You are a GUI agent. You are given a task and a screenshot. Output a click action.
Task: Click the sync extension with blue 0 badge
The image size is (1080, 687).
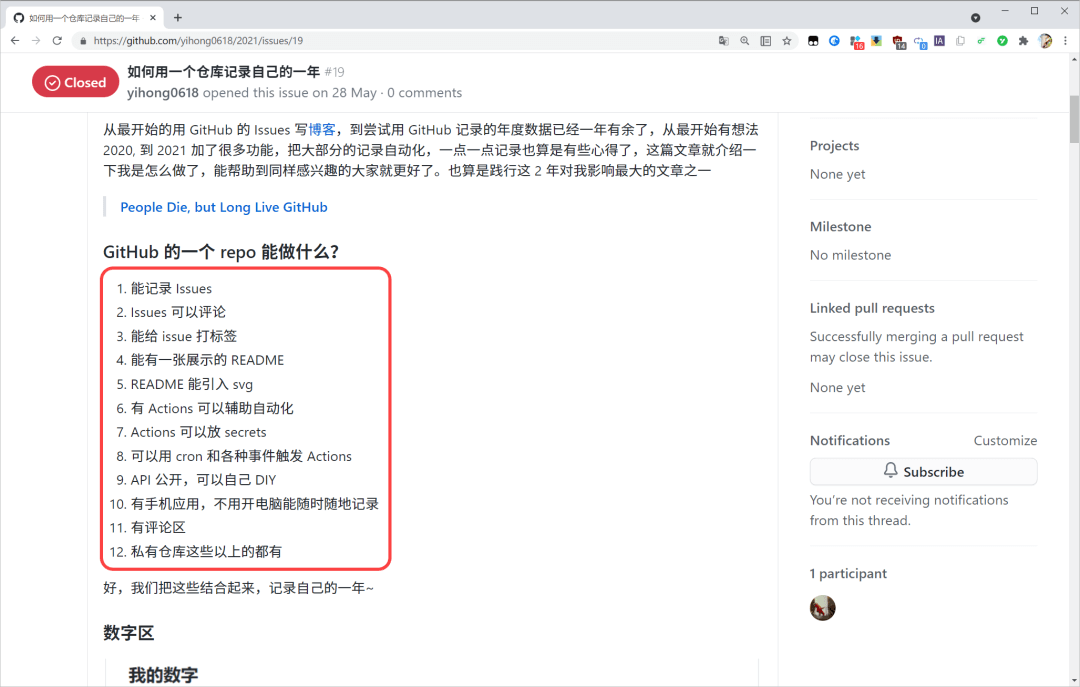pyautogui.click(x=920, y=42)
